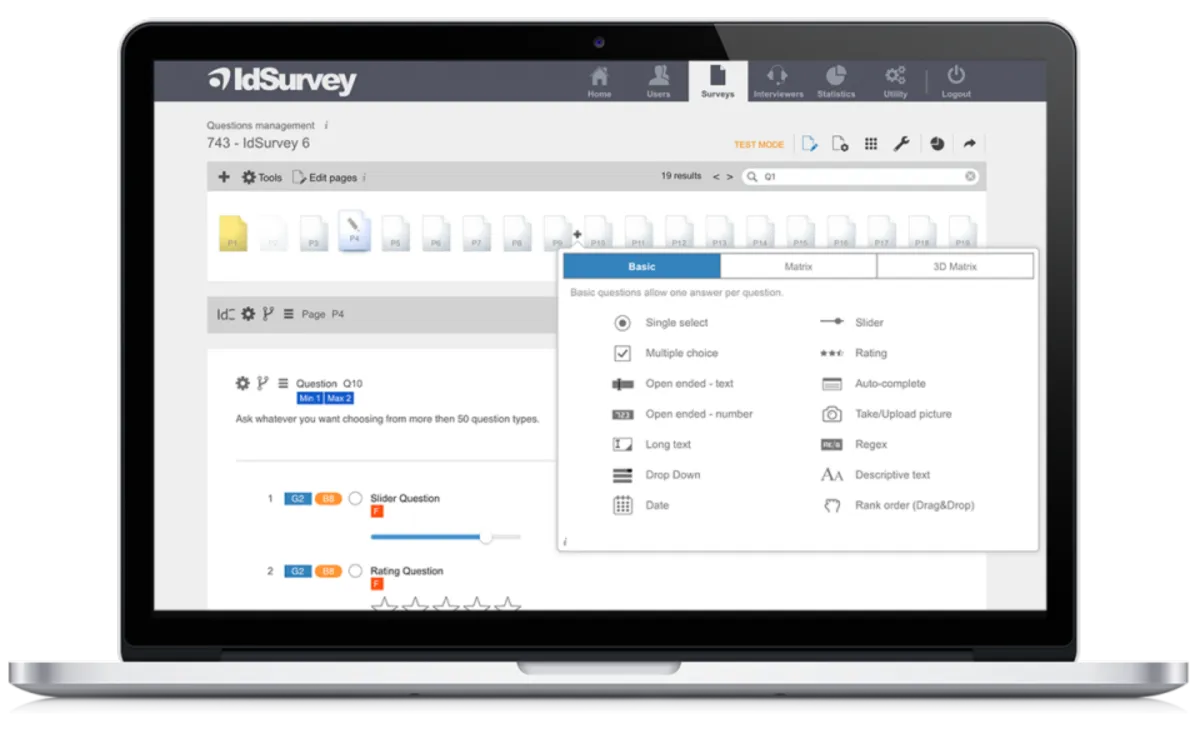Choose Slider question type in popup
Screen dimensions: 1200x738
[852, 323]
